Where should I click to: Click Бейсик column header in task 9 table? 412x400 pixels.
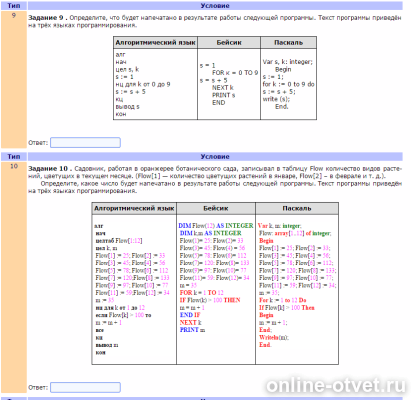tap(229, 43)
